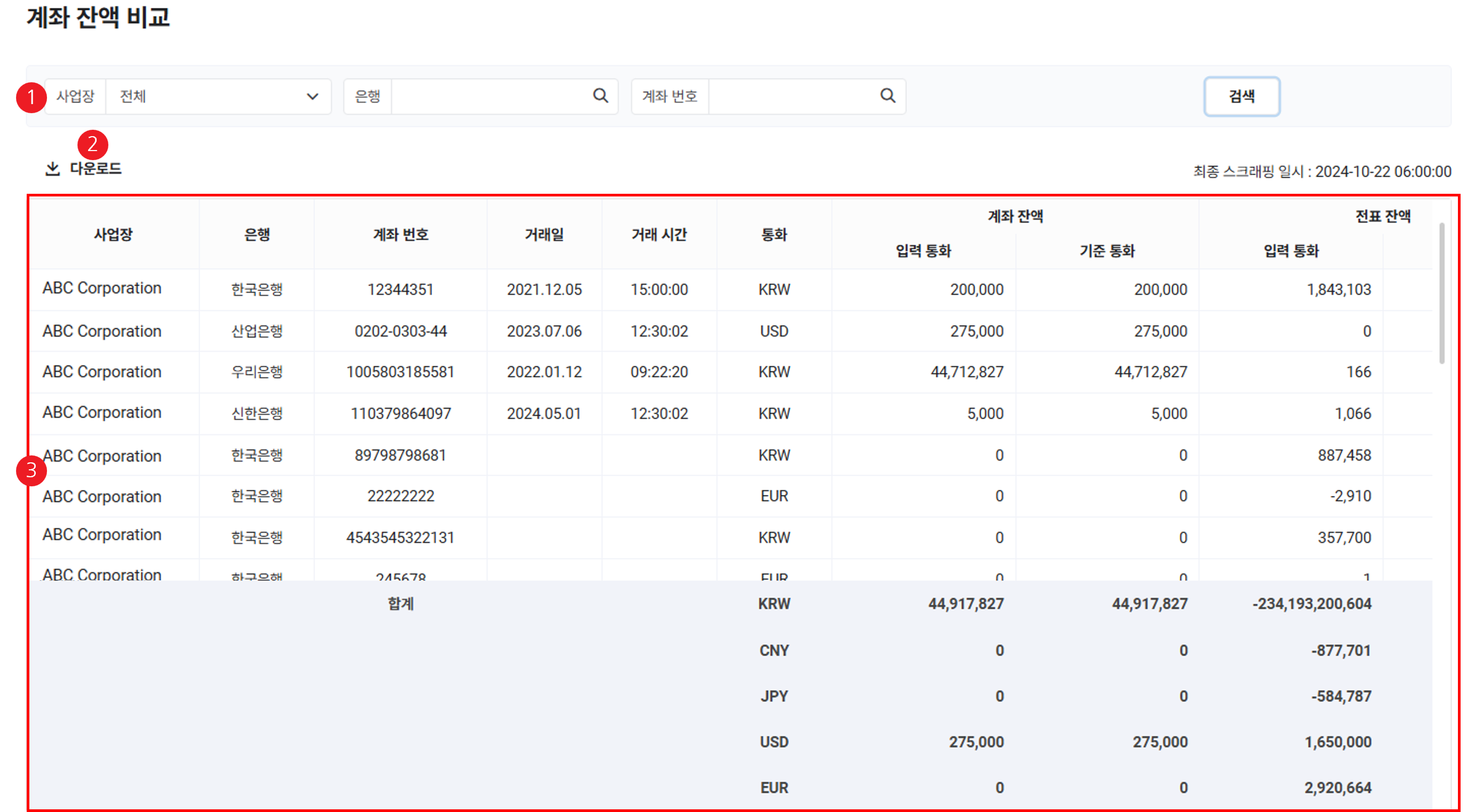Select the 신한은행 account 110379864097 row

pyautogui.click(x=400, y=413)
